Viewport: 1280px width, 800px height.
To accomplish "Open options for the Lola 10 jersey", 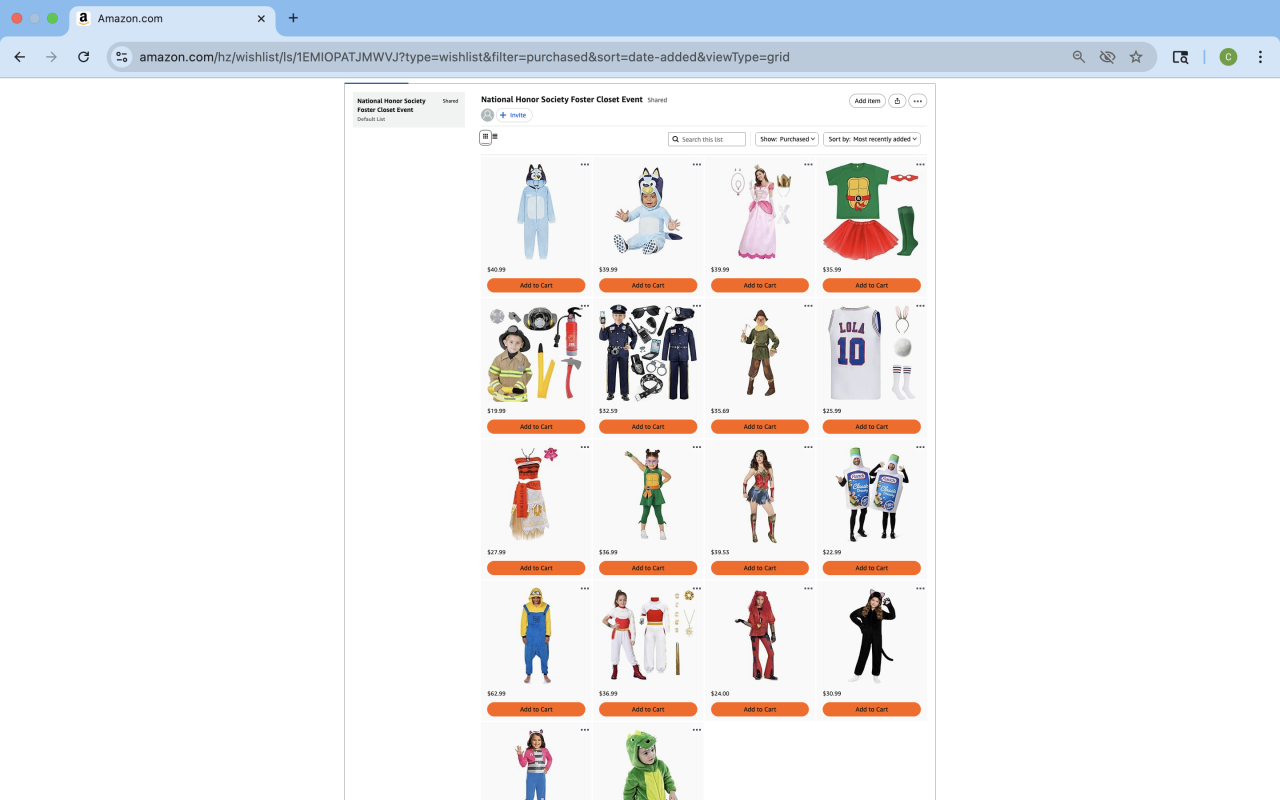I will (921, 306).
